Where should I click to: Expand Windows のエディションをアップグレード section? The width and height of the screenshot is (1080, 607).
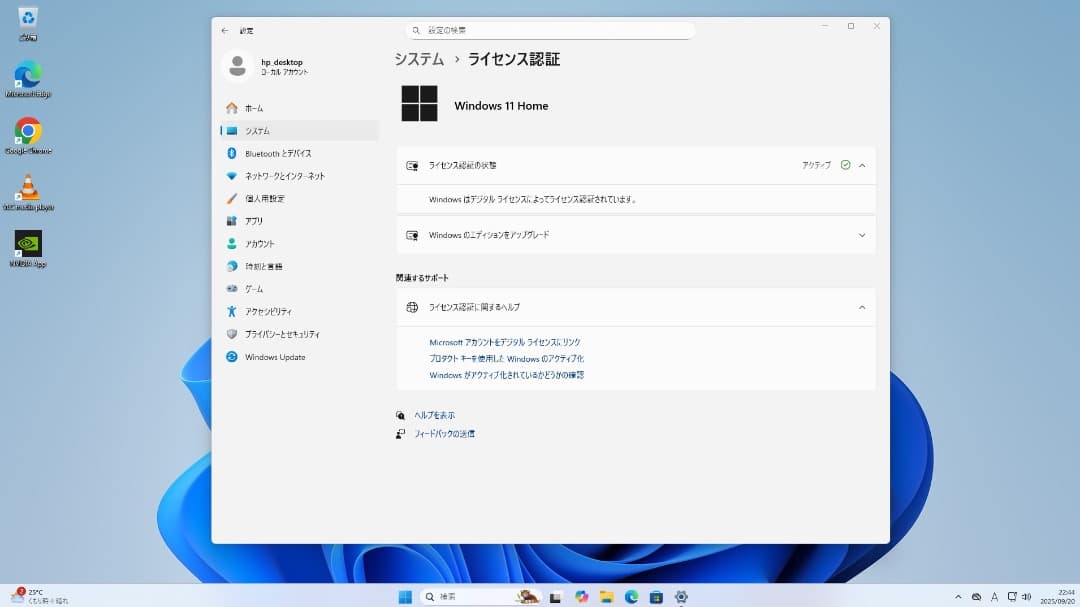[x=861, y=235]
